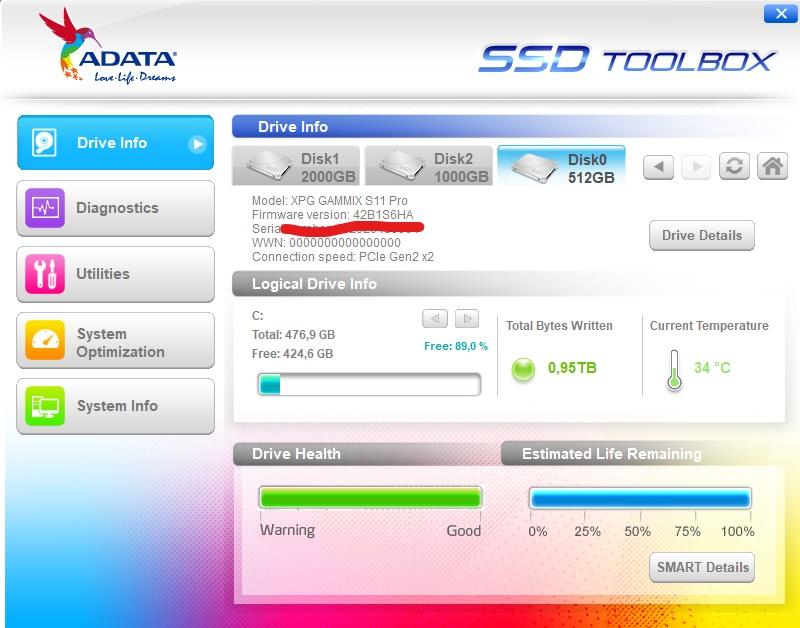The image size is (800, 628).
Task: Select the Disk1 2000GB tab
Action: (x=296, y=166)
